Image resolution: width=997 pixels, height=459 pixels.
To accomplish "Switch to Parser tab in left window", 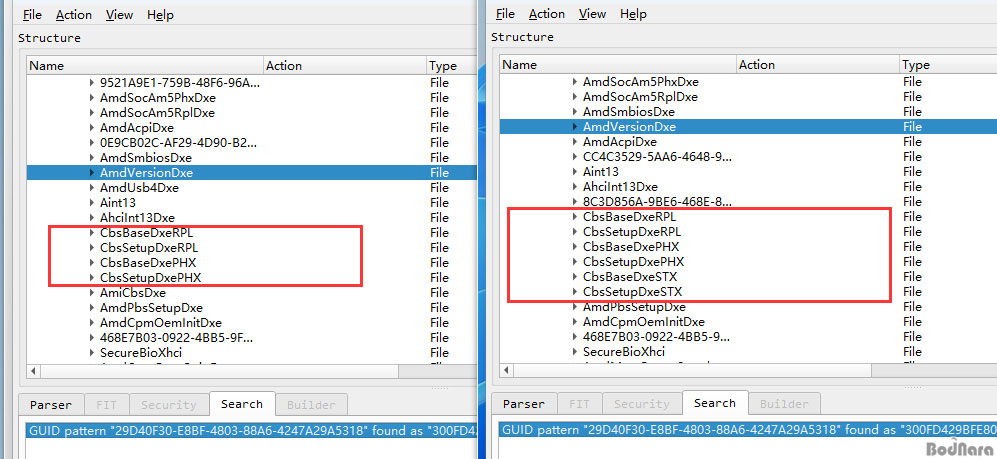I will point(49,405).
